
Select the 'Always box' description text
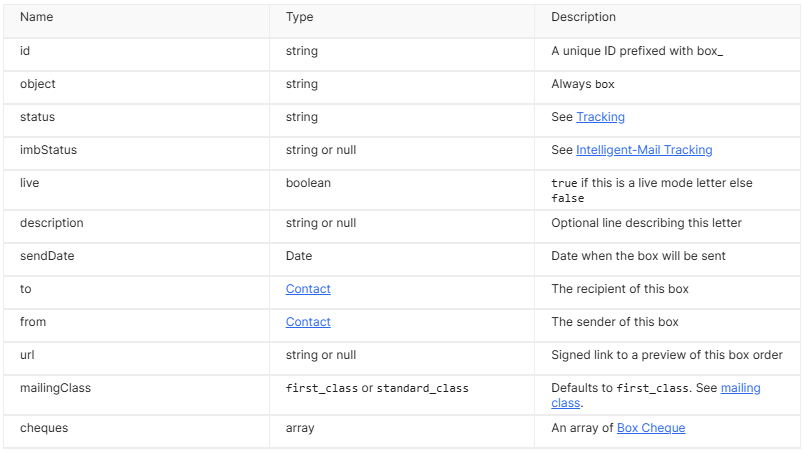[x=583, y=84]
